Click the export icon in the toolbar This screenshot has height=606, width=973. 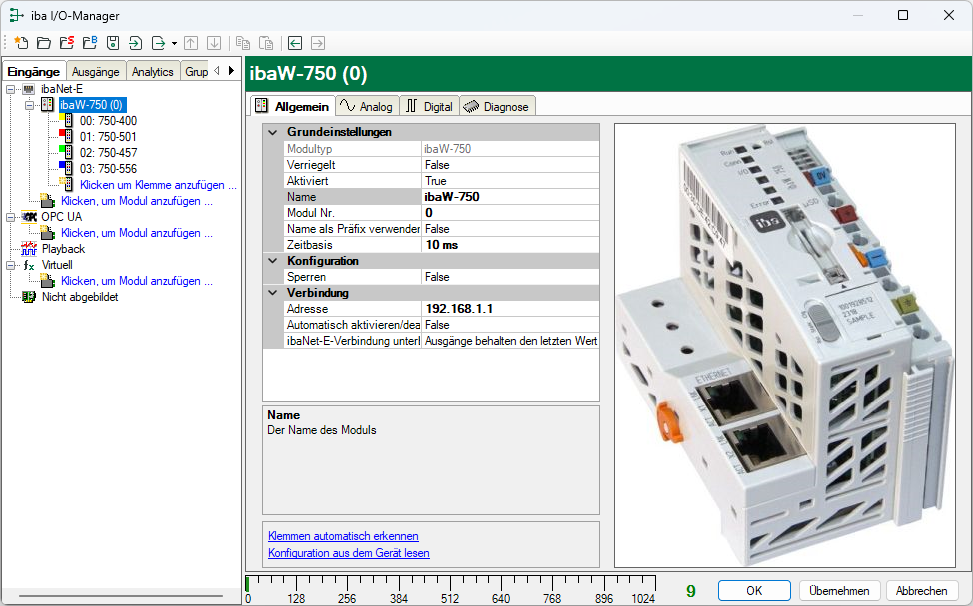[159, 43]
